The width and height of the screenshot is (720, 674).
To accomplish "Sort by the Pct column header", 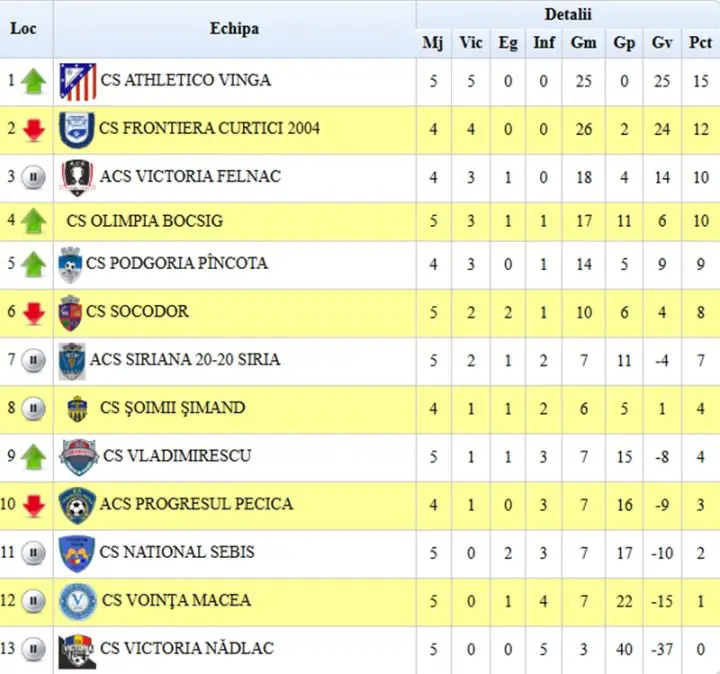I will (x=700, y=43).
